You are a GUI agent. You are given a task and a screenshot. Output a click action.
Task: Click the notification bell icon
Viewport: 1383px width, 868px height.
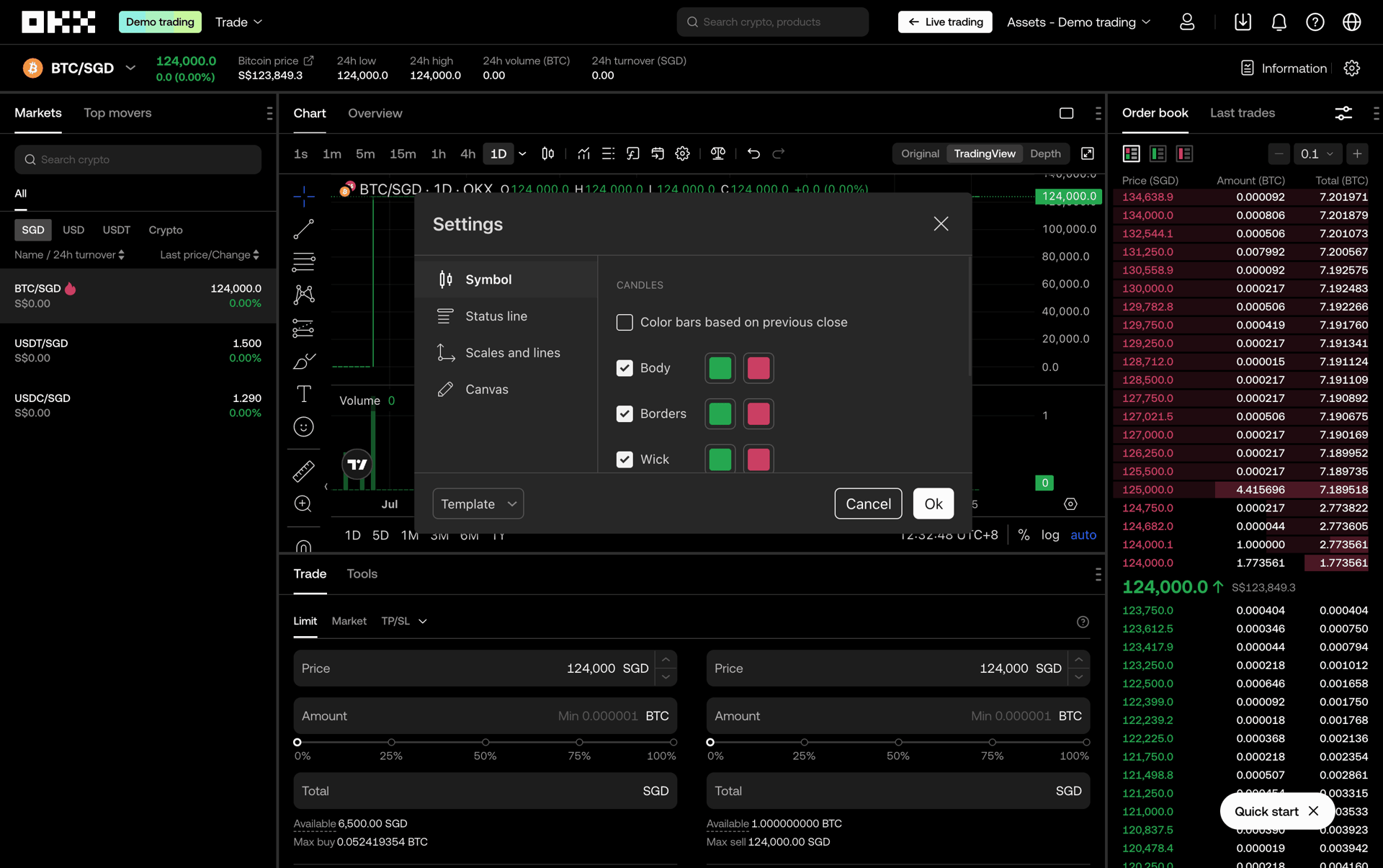pyautogui.click(x=1279, y=22)
